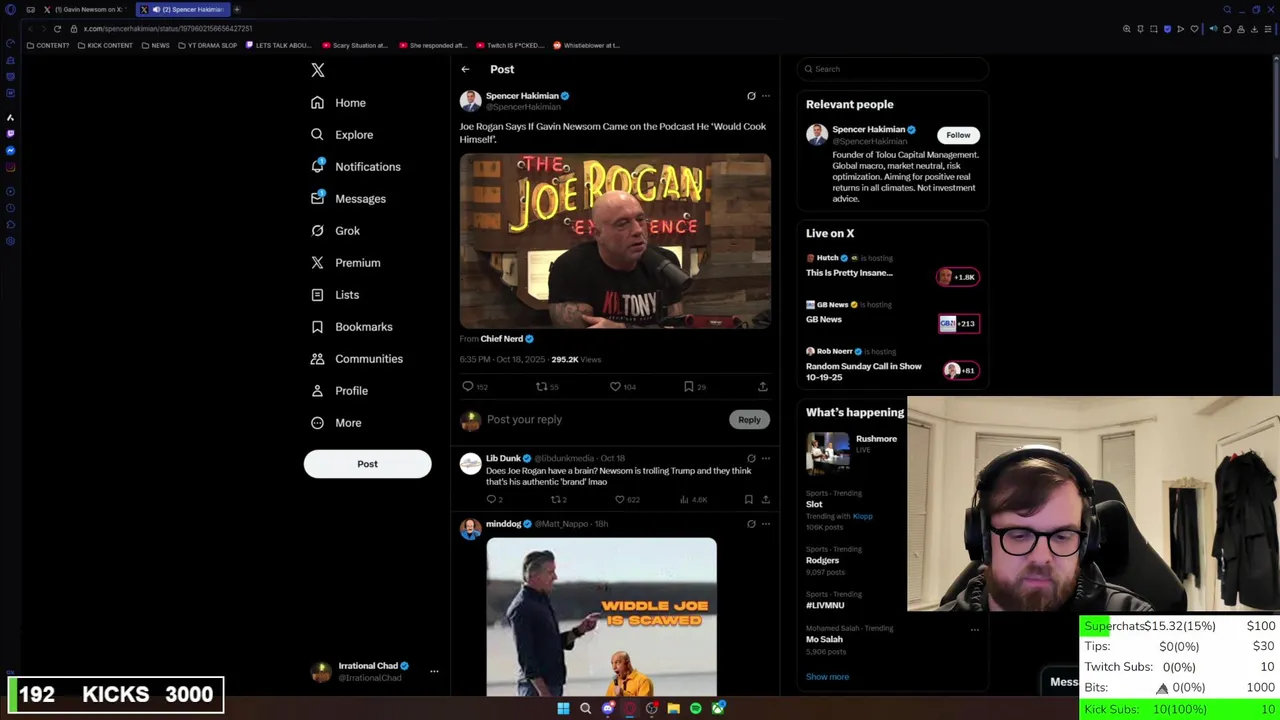Open Discord from the taskbar
This screenshot has height=720, width=1280.
tap(608, 709)
